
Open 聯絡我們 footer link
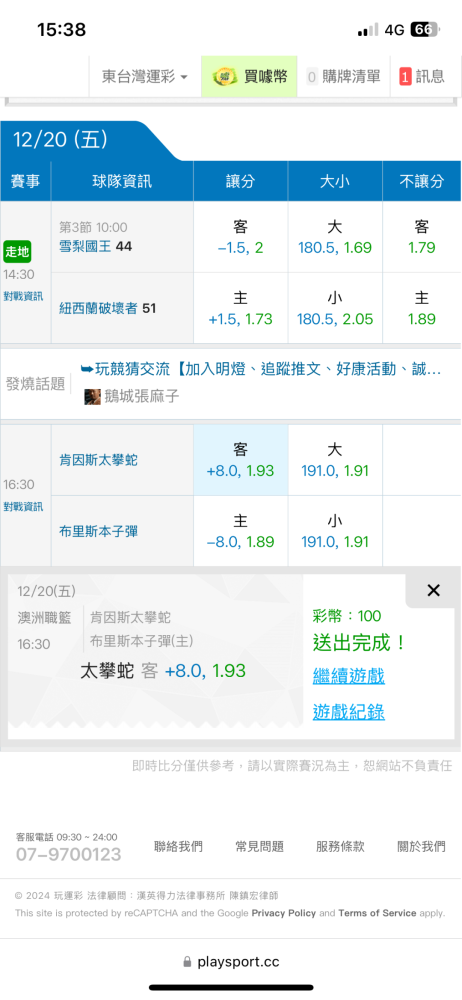[x=179, y=846]
